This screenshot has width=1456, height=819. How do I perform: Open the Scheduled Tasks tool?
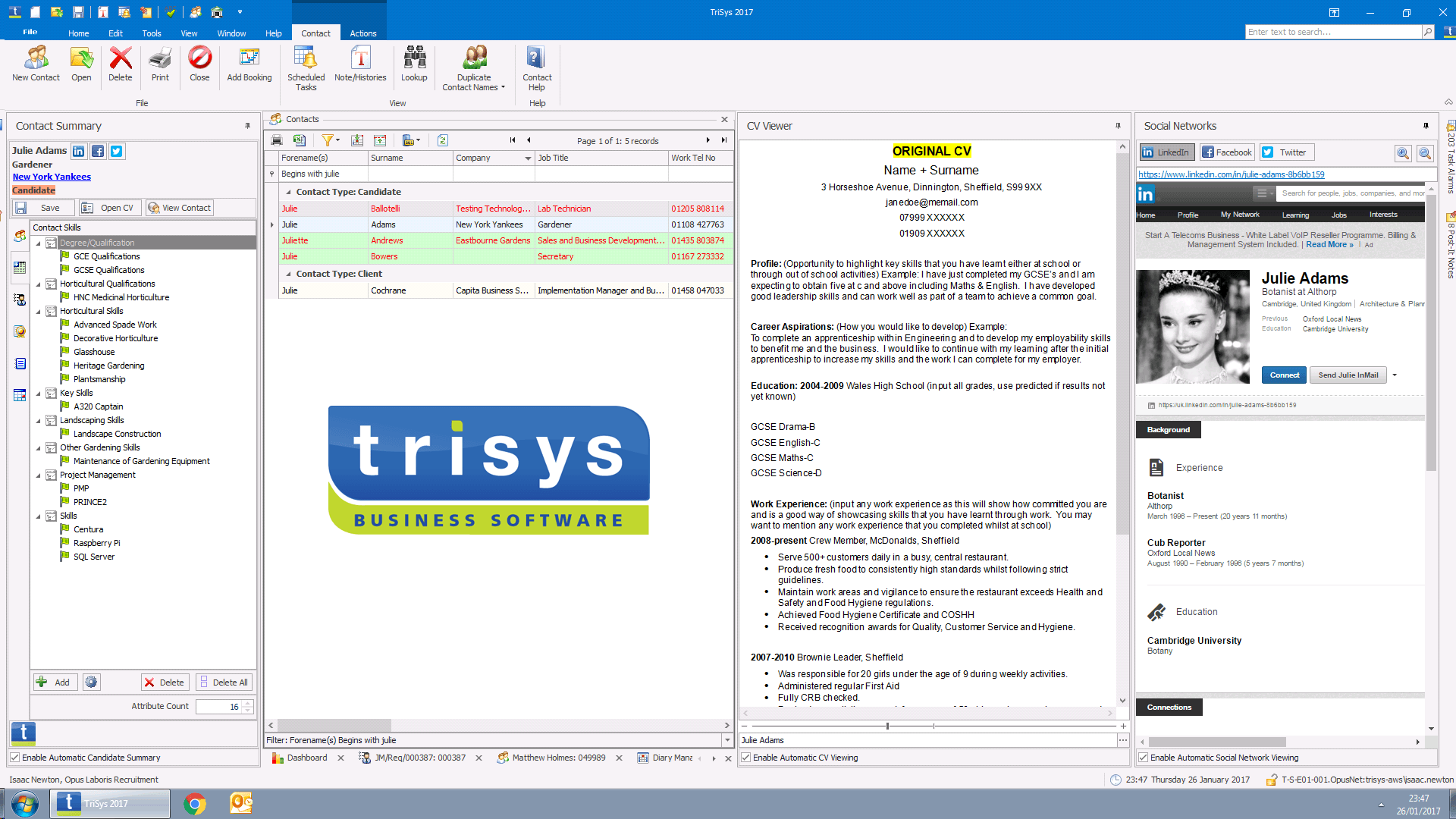[306, 67]
